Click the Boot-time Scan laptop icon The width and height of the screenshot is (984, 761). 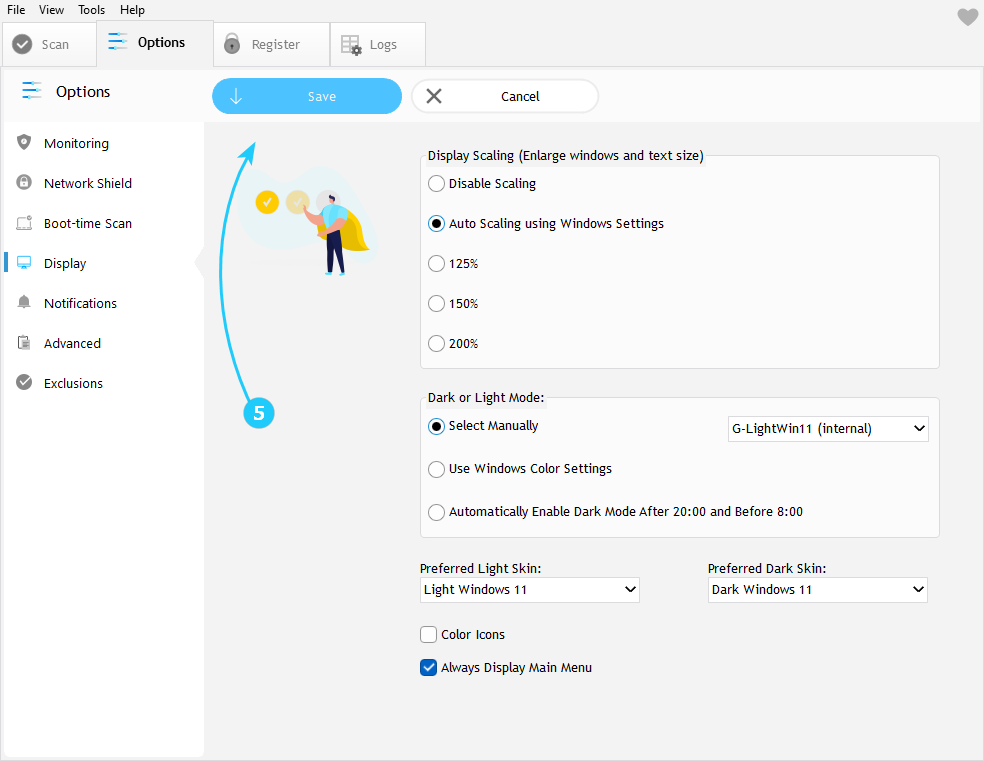(24, 223)
